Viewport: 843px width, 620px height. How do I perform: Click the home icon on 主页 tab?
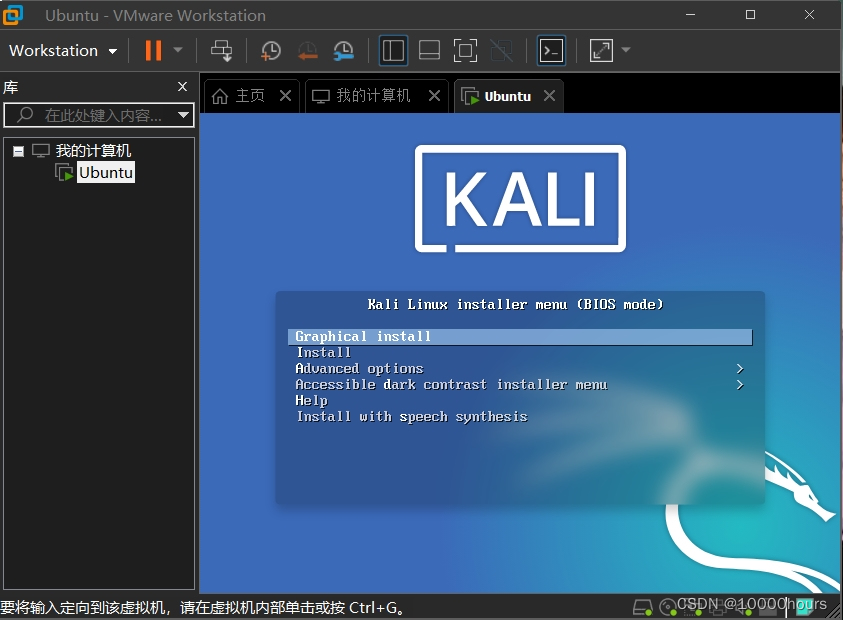[x=219, y=96]
